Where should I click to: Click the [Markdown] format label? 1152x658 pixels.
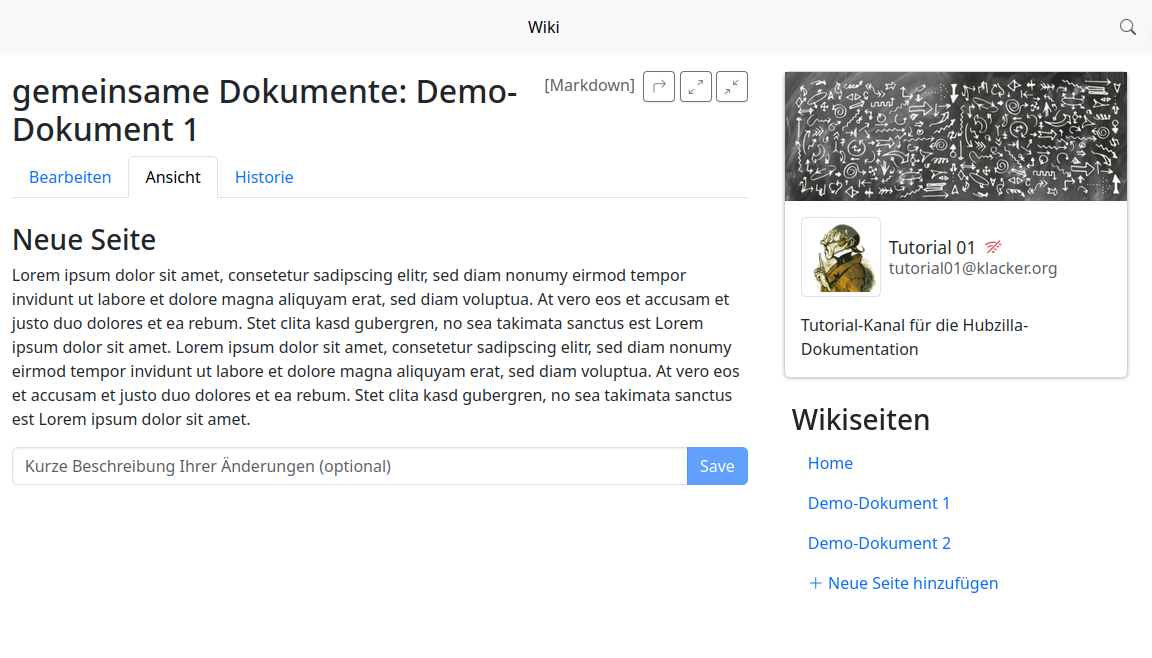tap(589, 85)
